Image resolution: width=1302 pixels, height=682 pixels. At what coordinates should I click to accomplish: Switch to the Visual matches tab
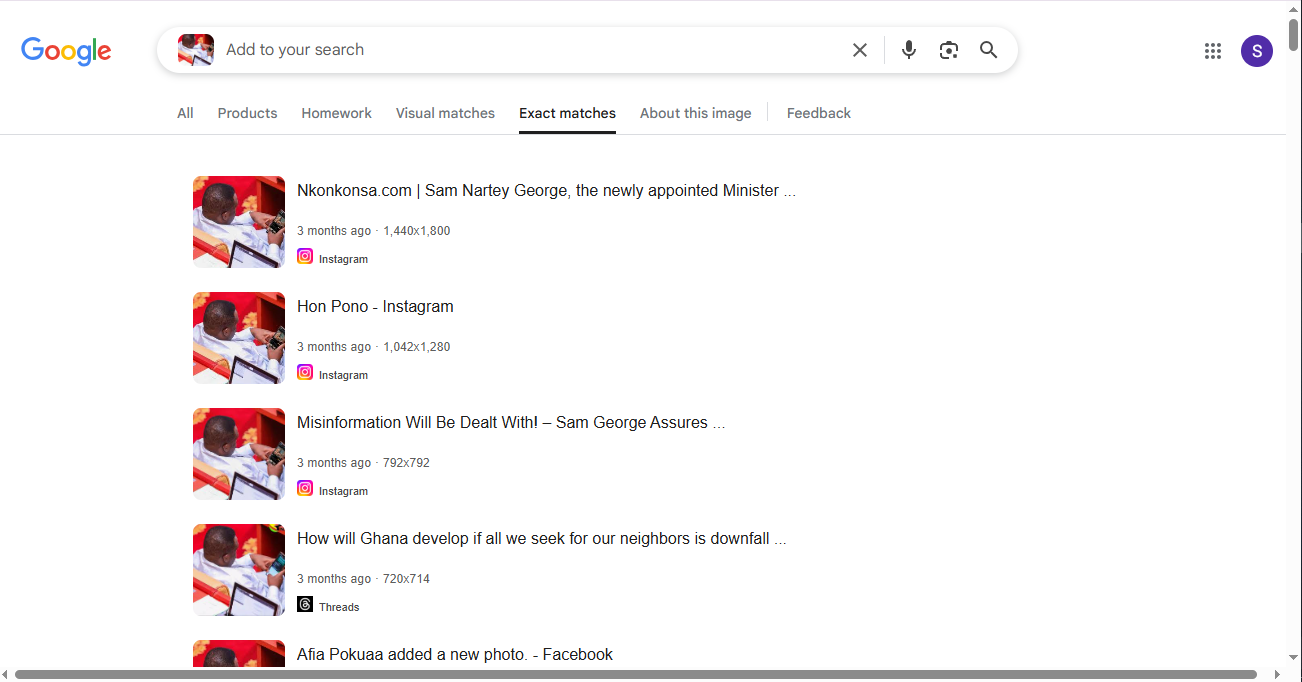[x=445, y=113]
